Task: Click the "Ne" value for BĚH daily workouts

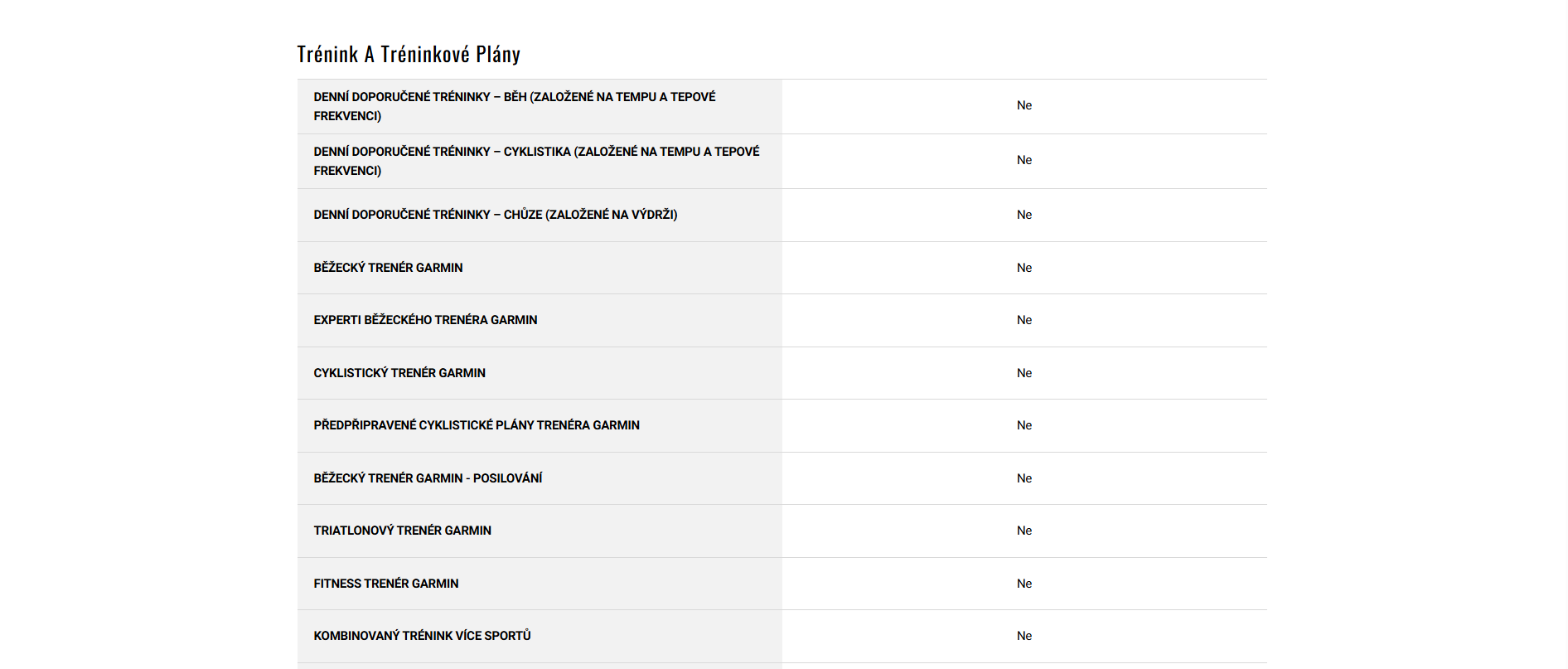Action: click(x=1024, y=105)
